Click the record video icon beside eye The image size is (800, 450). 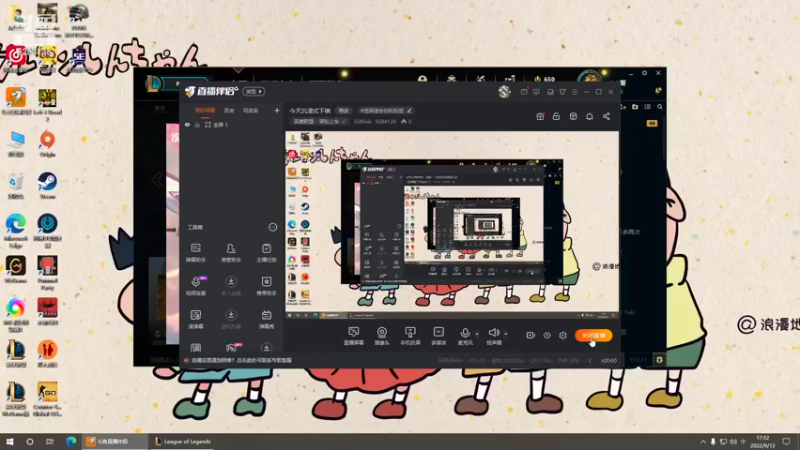pos(531,335)
